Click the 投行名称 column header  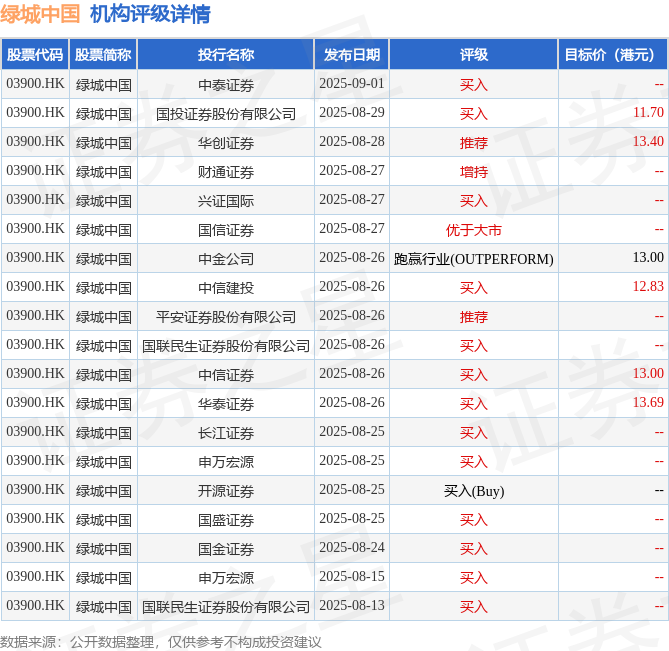coord(226,55)
